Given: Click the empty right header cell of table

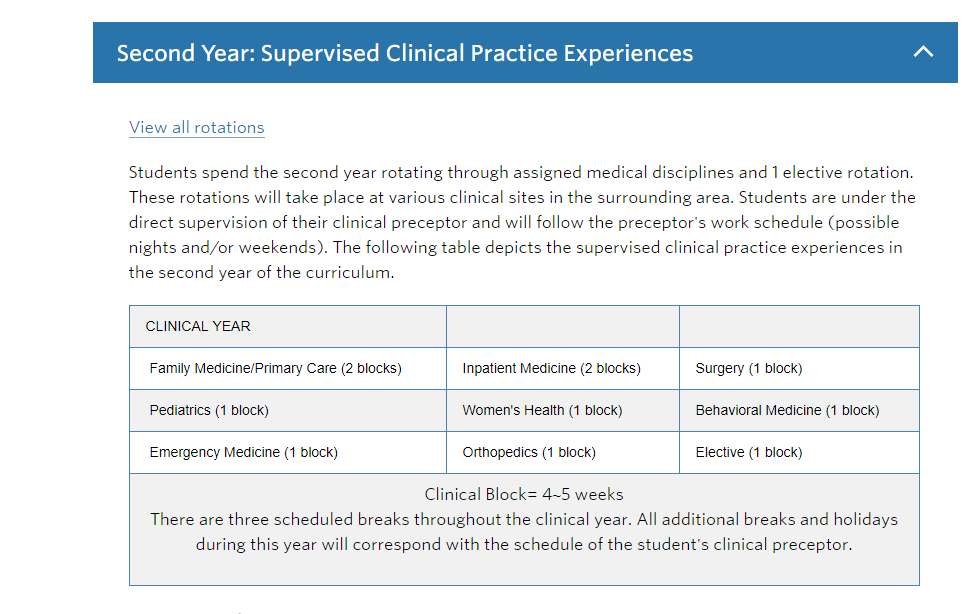Looking at the screenshot, I should click(x=798, y=326).
